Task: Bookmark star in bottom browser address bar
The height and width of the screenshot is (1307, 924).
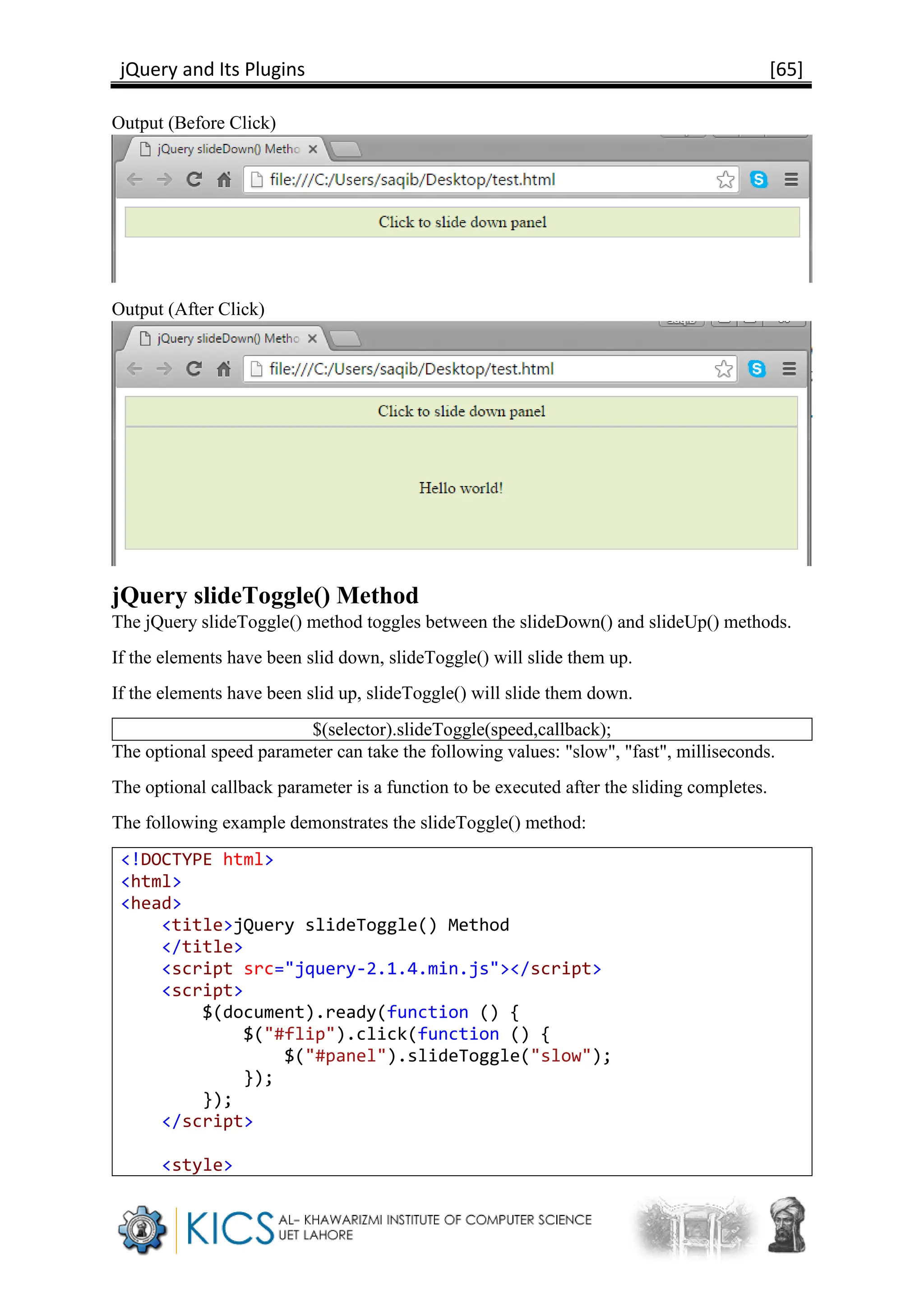Action: pyautogui.click(x=723, y=369)
